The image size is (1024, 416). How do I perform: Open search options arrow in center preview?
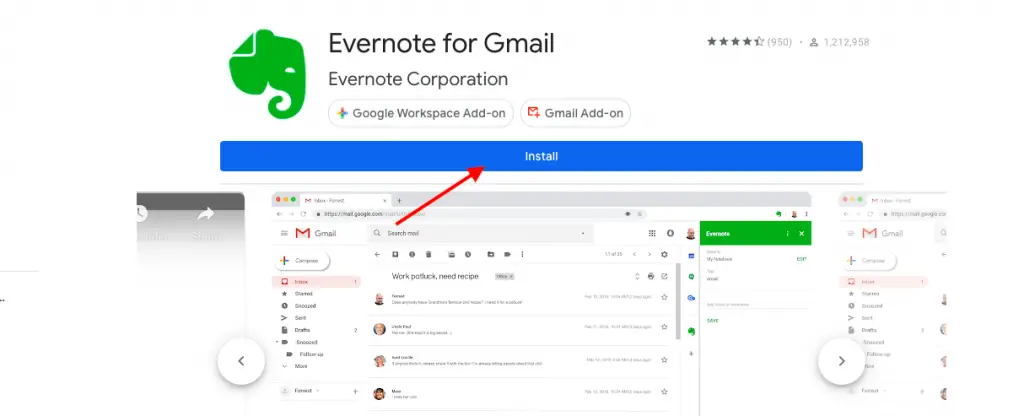[583, 233]
